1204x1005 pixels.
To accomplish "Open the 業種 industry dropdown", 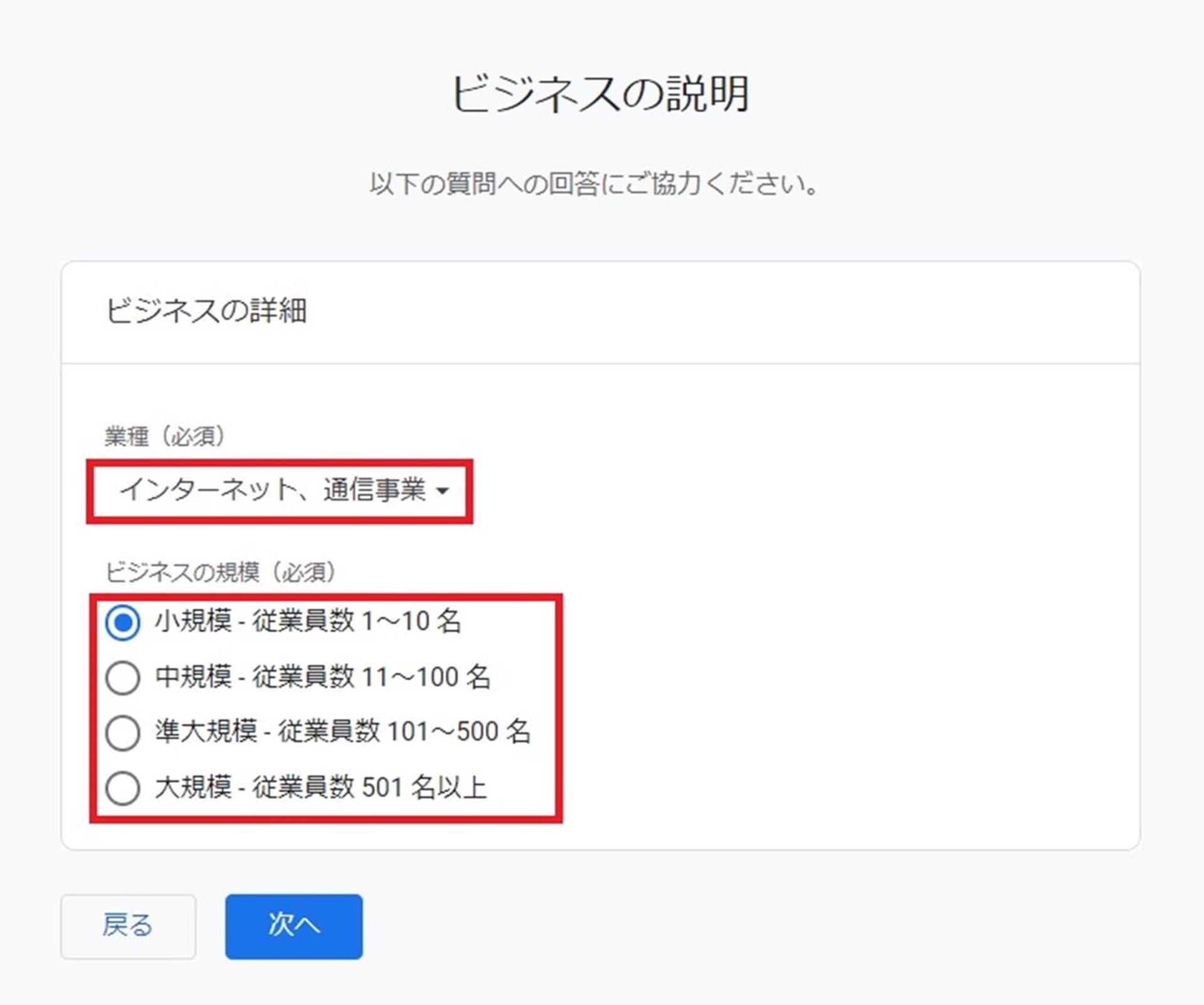I will tap(280, 491).
